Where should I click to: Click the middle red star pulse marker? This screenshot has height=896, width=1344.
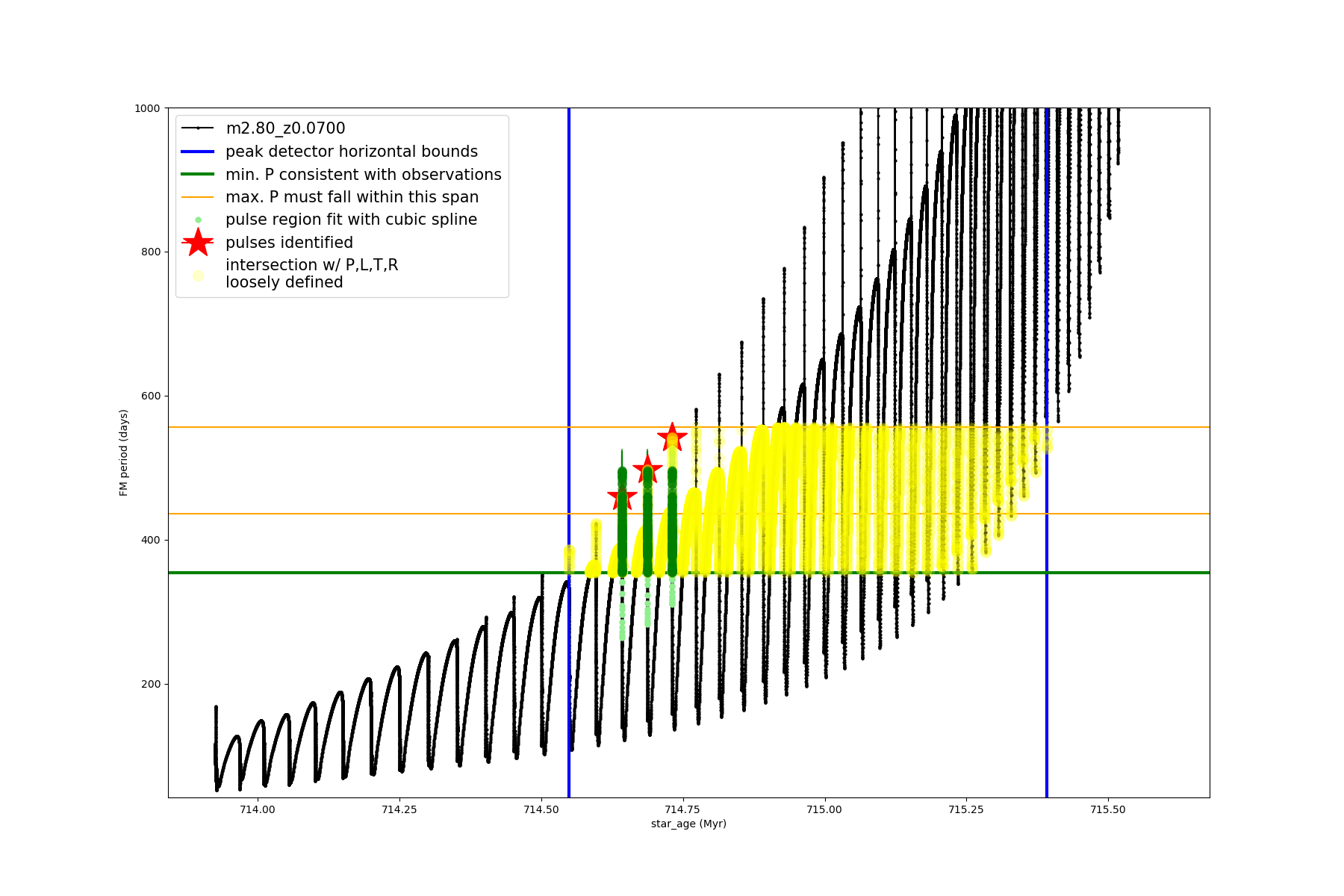click(647, 469)
